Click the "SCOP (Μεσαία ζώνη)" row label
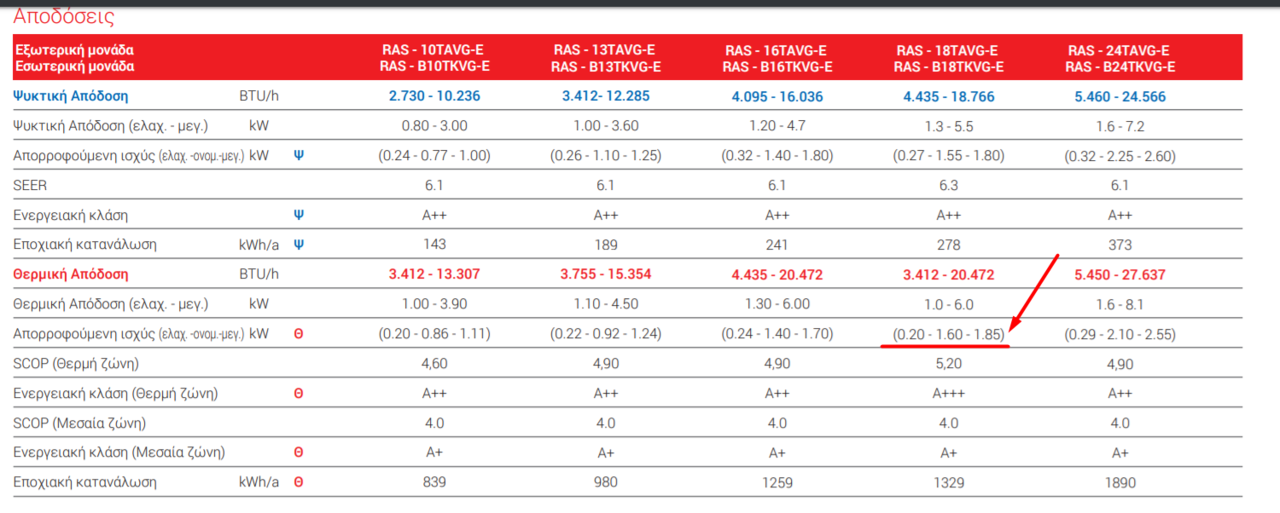The width and height of the screenshot is (1280, 513). click(80, 423)
